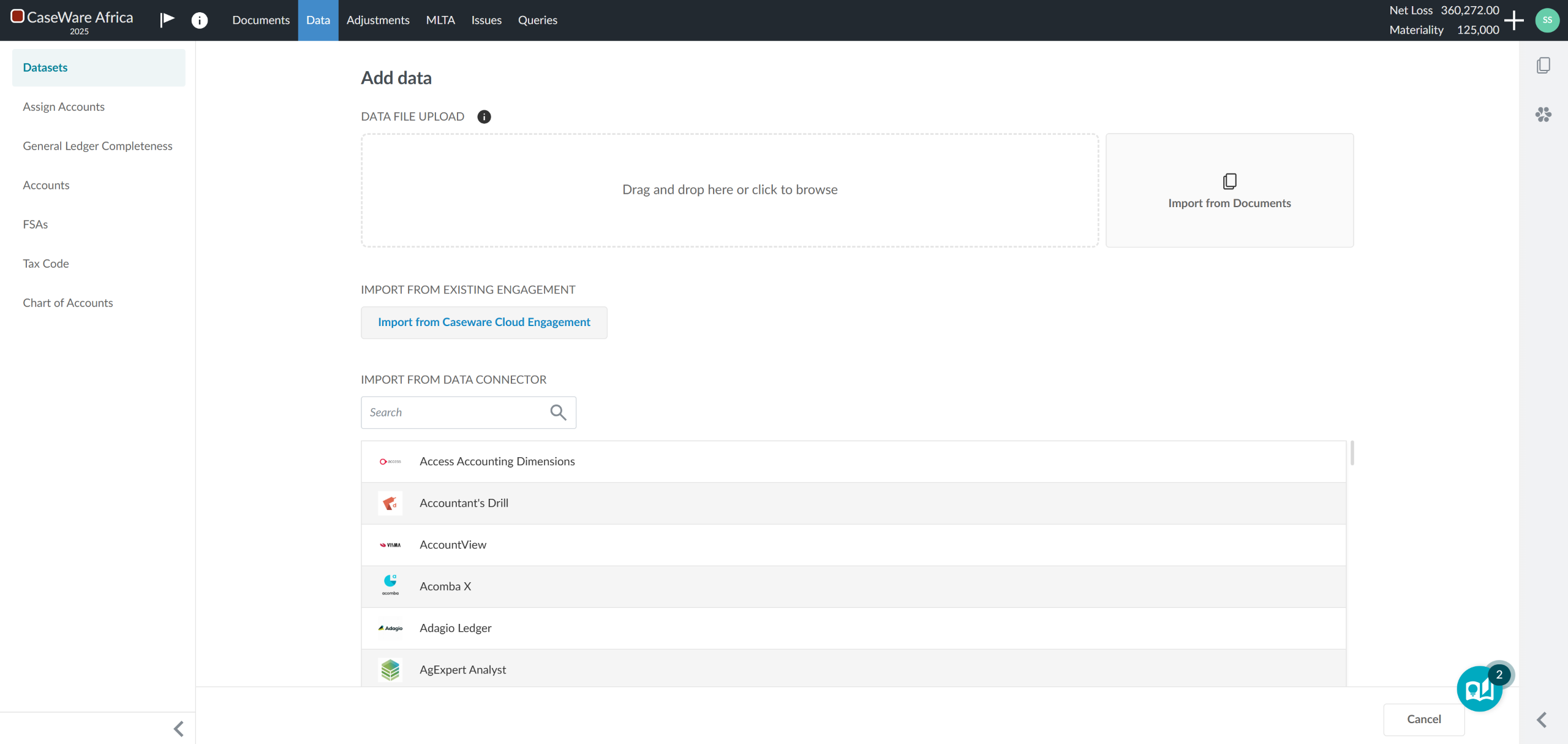The height and width of the screenshot is (744, 1568).
Task: Click the cluster dots icon in the right sidebar
Action: tap(1543, 115)
